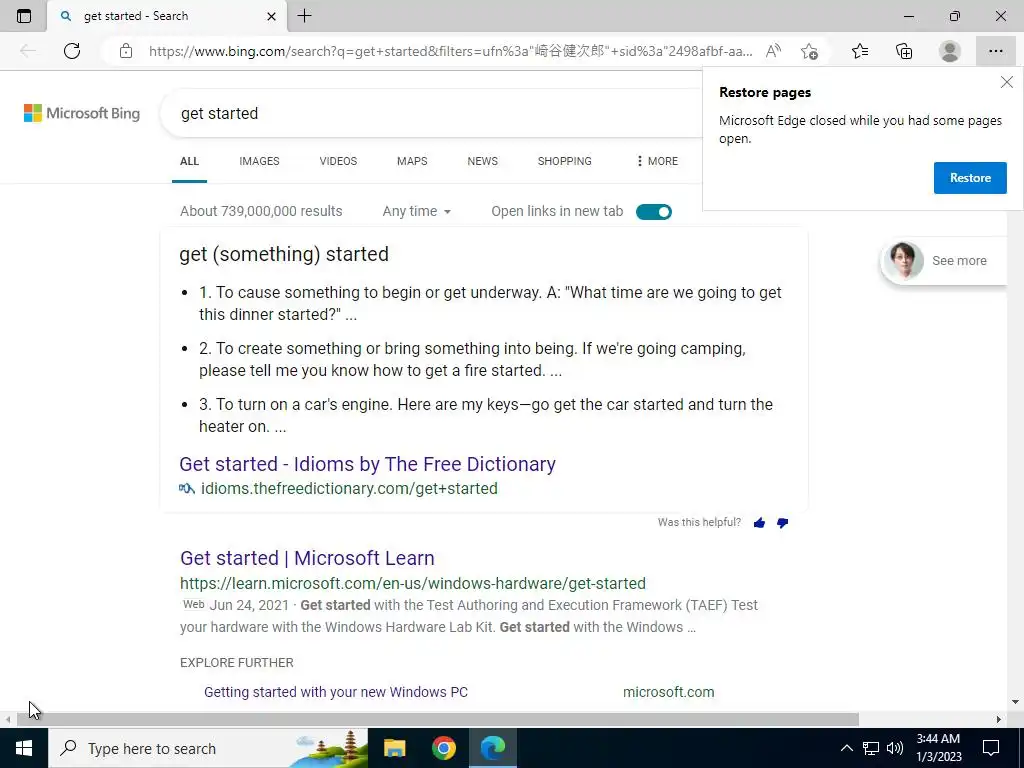Switch to the SHOPPING tab
This screenshot has width=1024, height=768.
tap(565, 161)
